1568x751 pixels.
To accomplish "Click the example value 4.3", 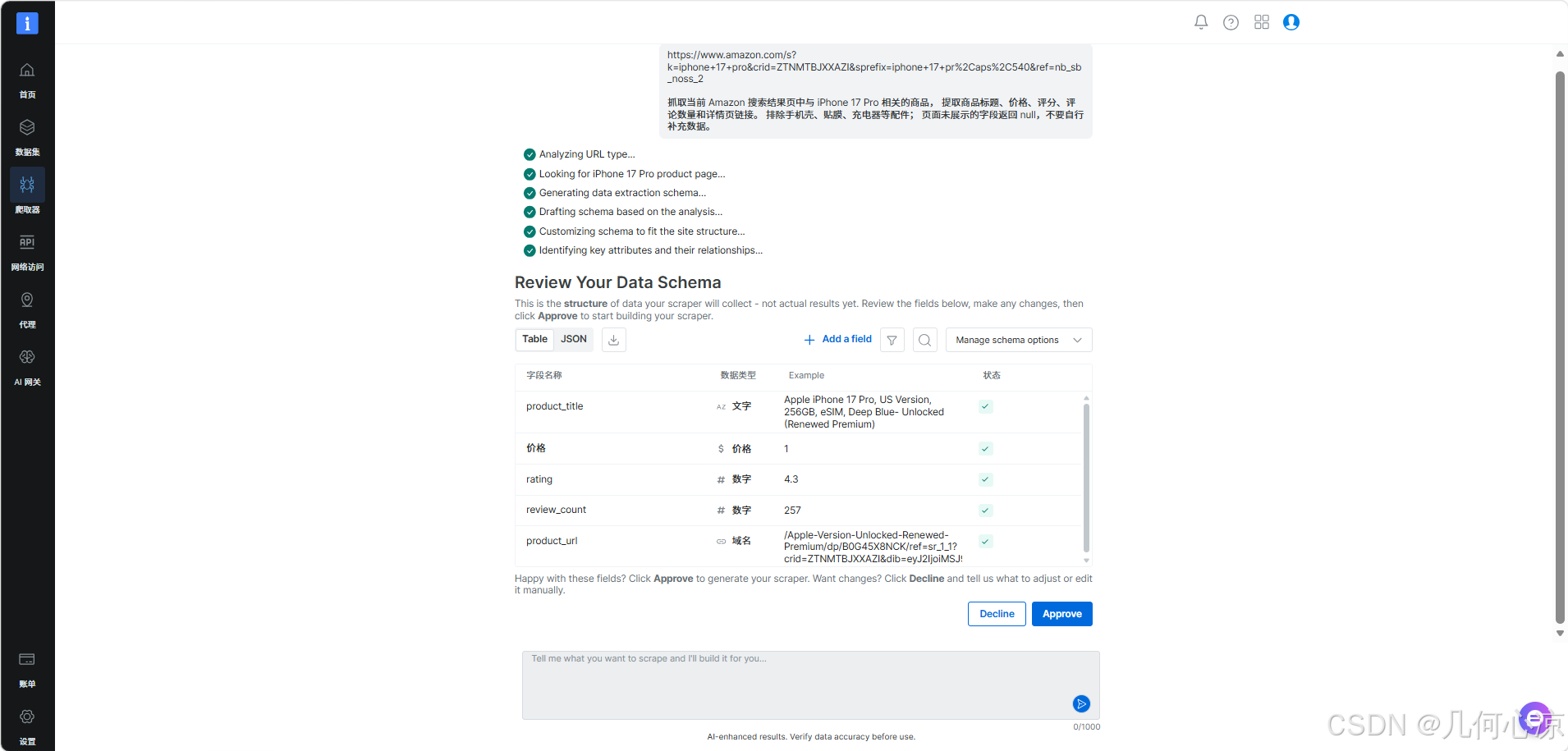I will pos(791,479).
